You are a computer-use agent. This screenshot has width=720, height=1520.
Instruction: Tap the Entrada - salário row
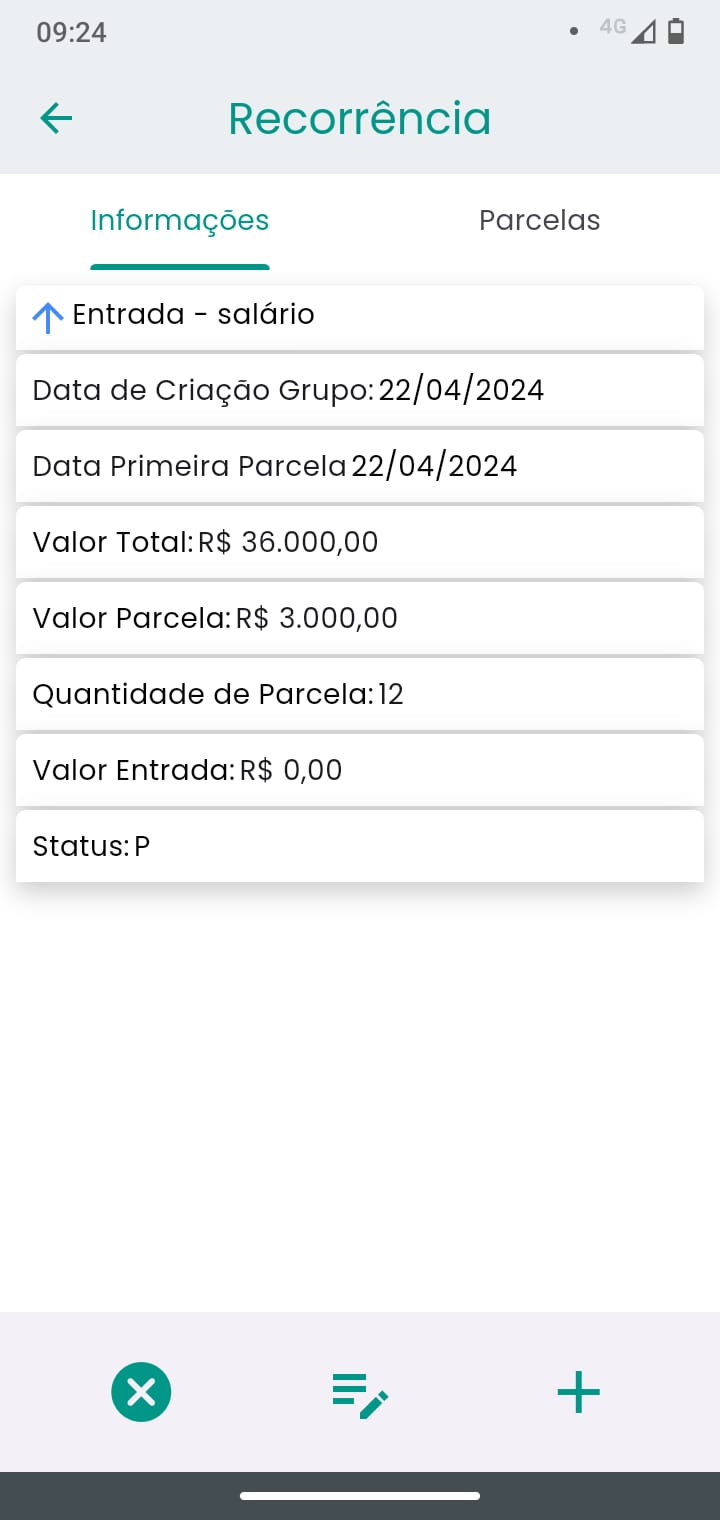click(360, 315)
